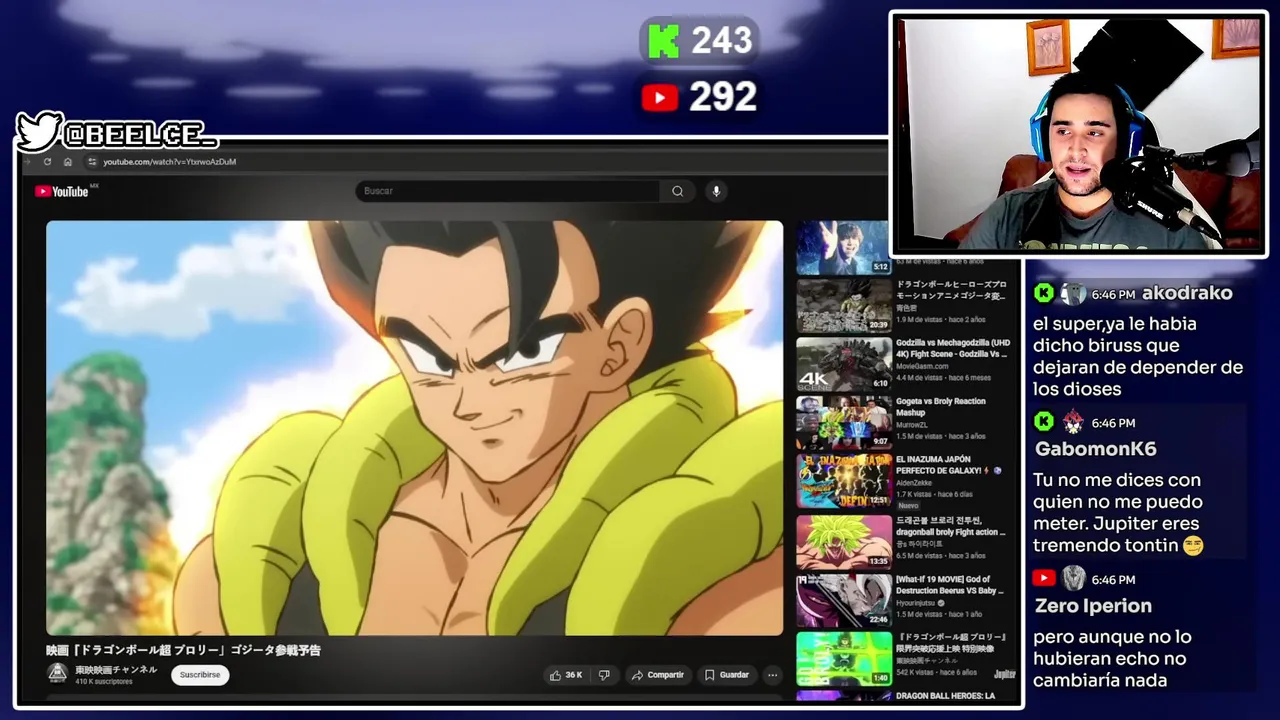Click the Kick badge beside akodrako

(1044, 293)
